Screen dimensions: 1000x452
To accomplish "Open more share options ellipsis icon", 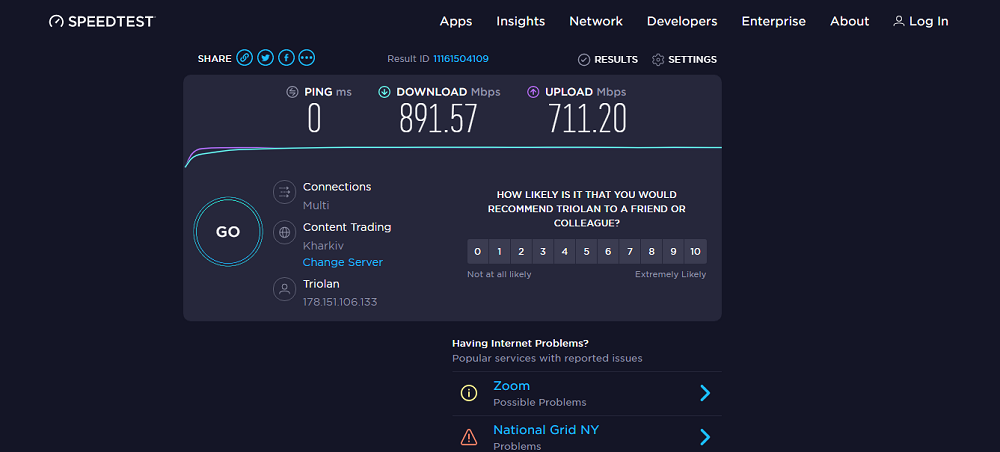I will point(307,58).
